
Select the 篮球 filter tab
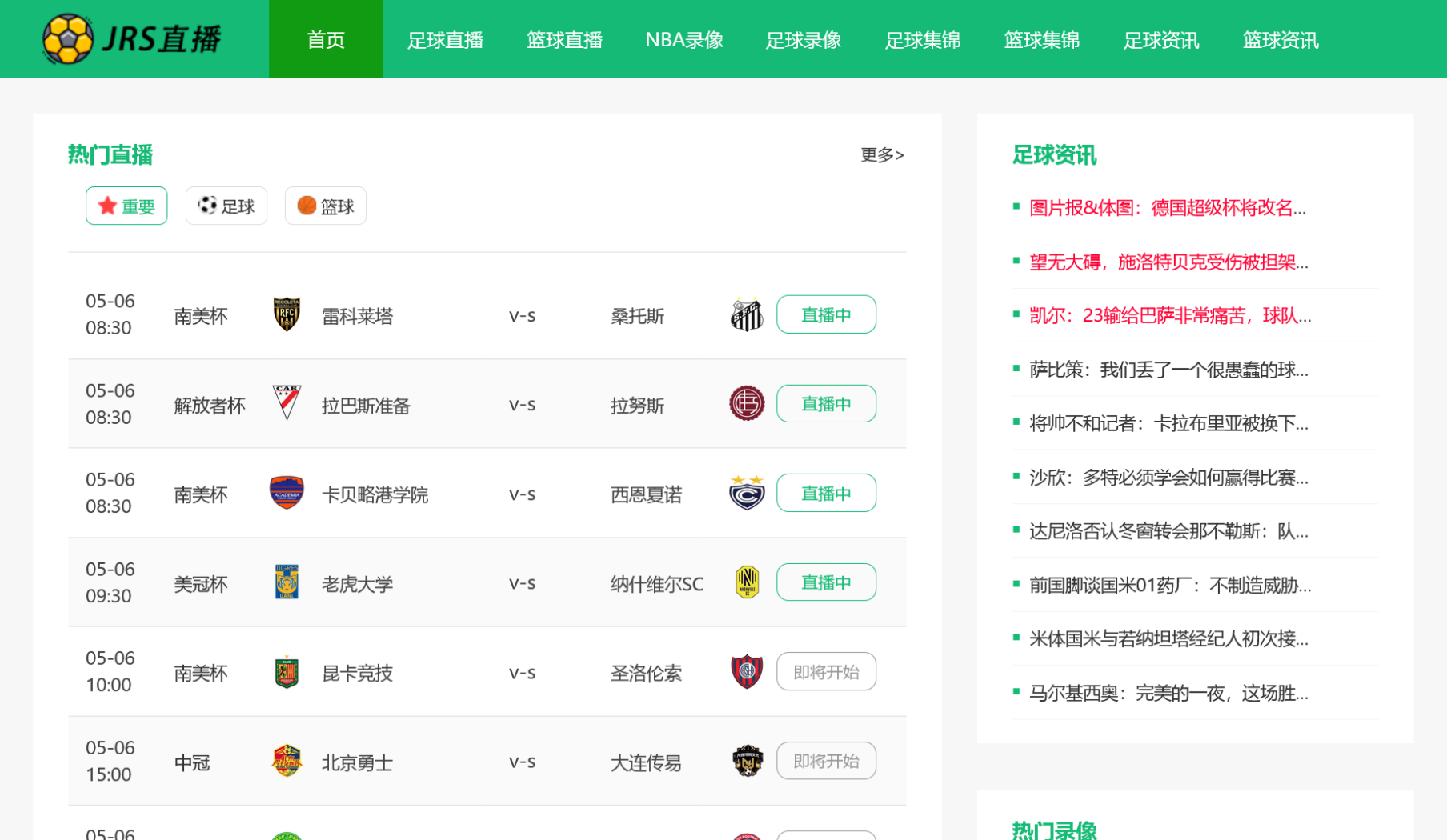click(326, 206)
